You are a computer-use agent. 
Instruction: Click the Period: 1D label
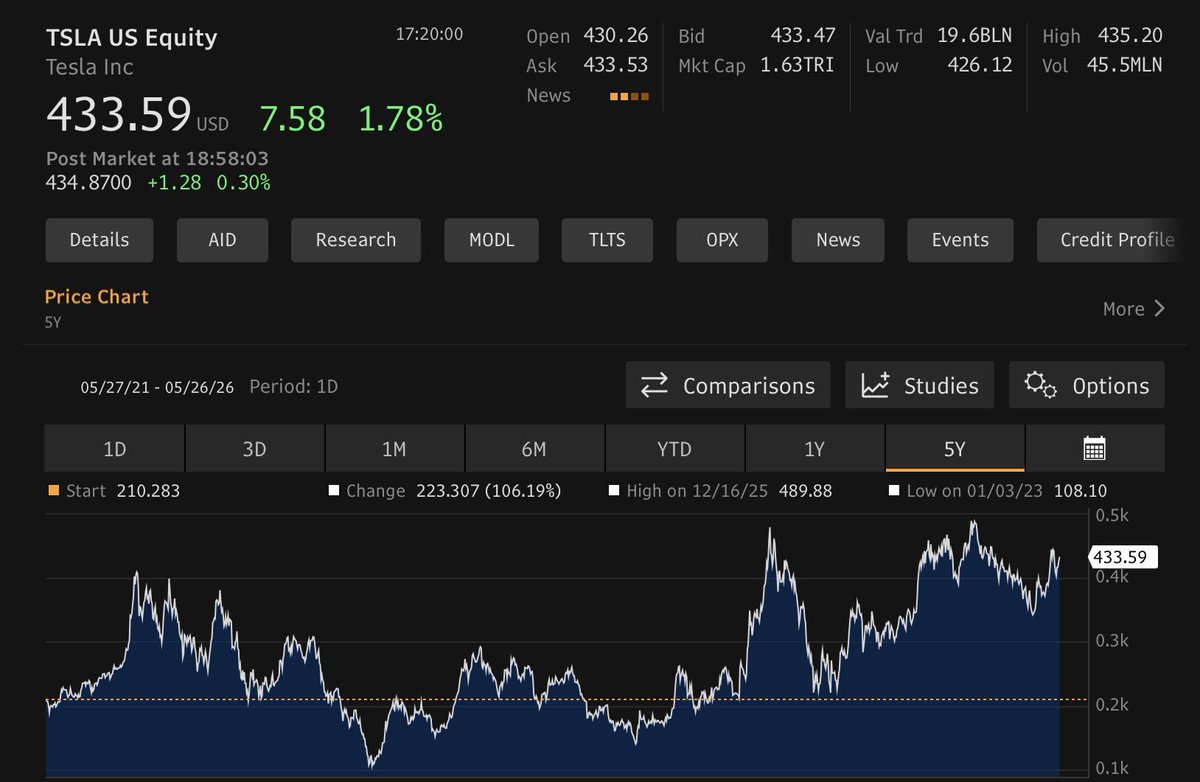click(294, 386)
